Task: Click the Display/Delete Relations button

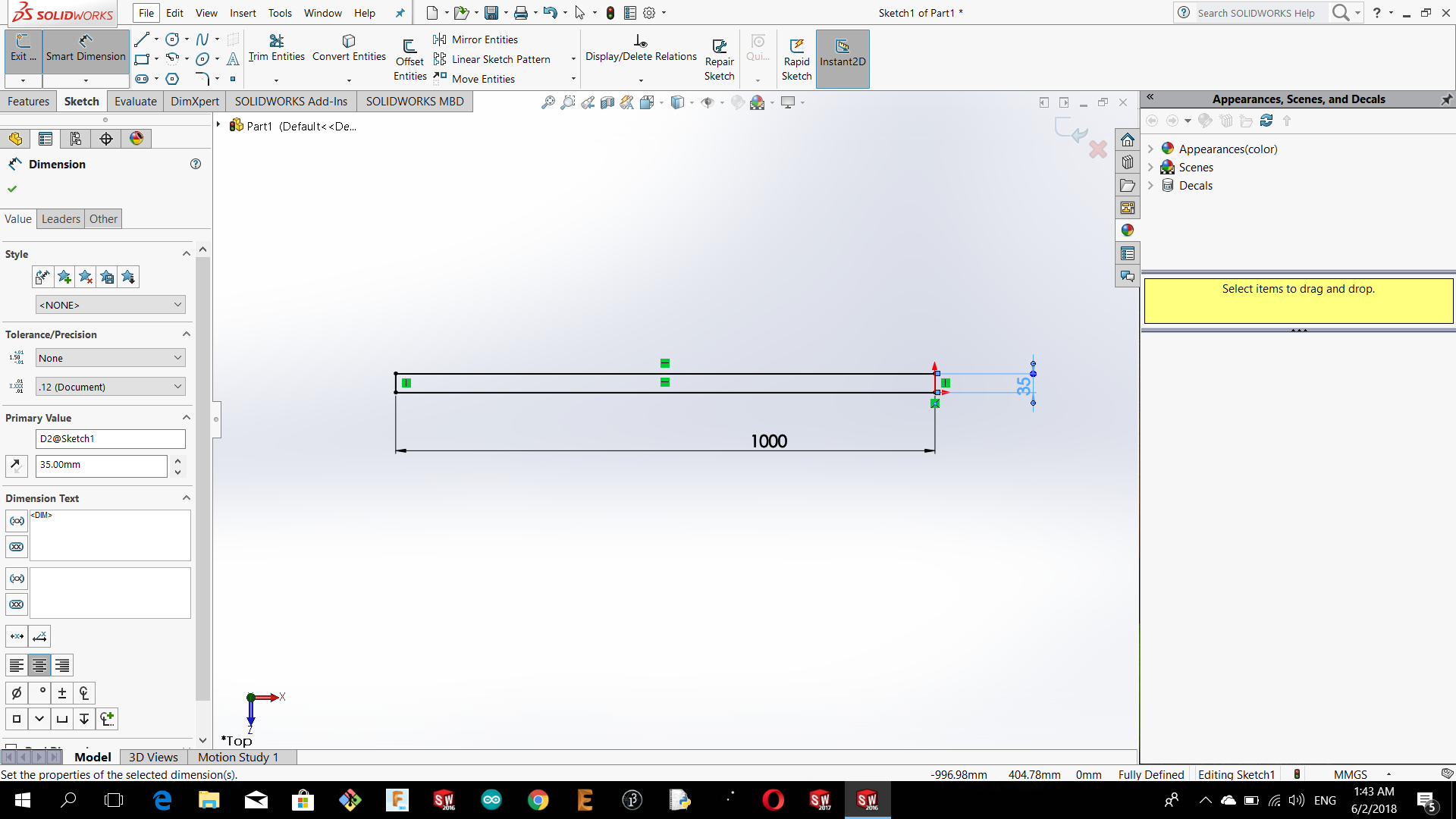Action: (x=641, y=48)
